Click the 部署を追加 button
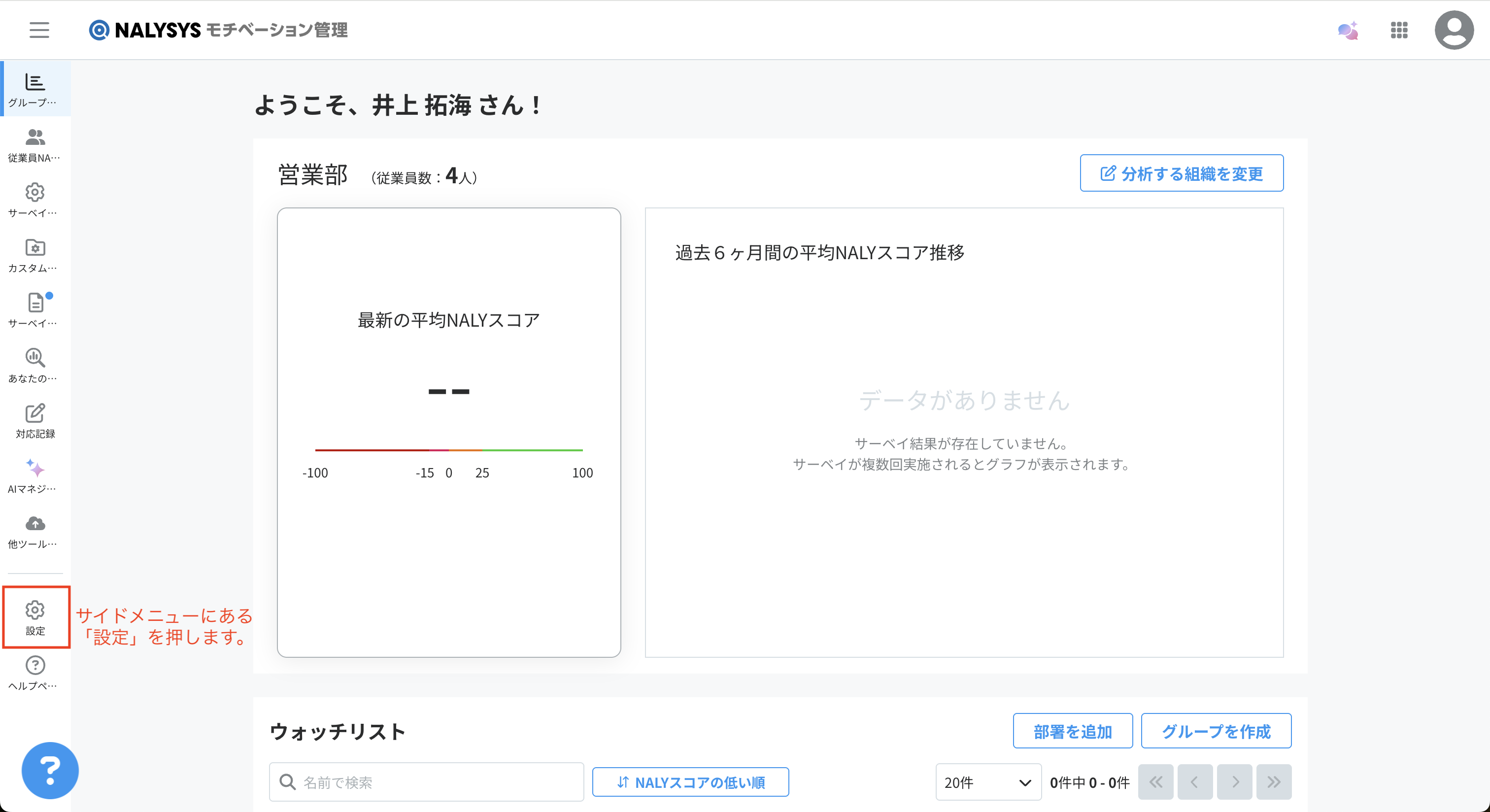Viewport: 1490px width, 812px height. tap(1072, 731)
